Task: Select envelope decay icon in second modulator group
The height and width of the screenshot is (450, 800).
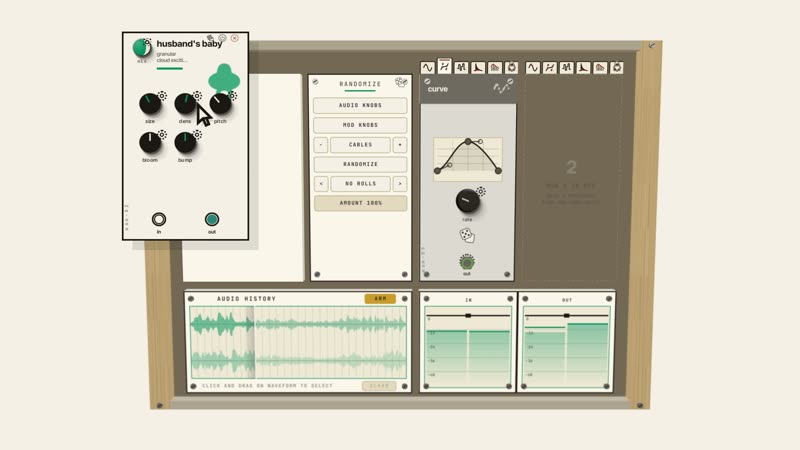Action: (583, 67)
